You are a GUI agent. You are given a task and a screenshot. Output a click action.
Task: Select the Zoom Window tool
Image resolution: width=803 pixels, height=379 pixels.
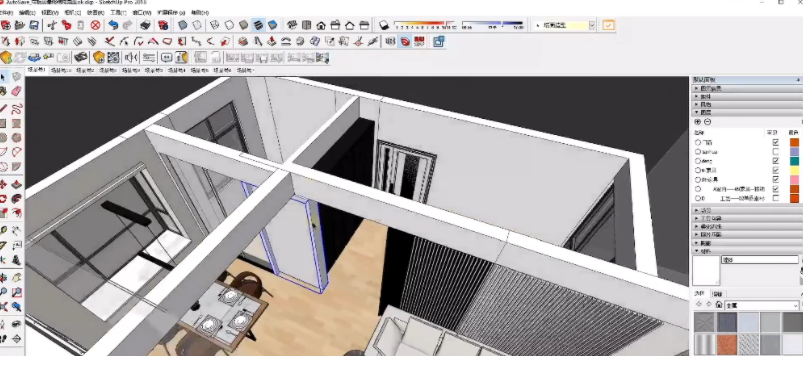click(16, 293)
